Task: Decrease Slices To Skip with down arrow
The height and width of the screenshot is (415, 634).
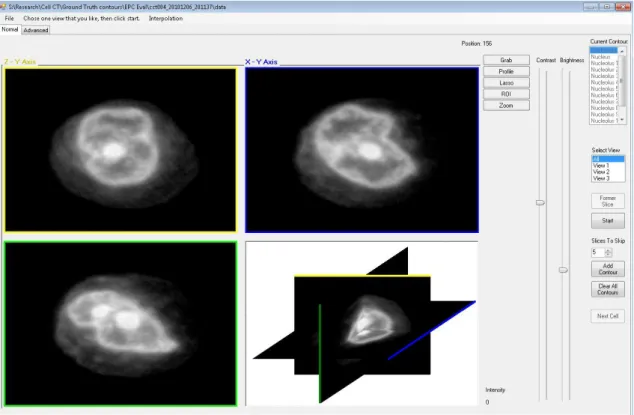Action: point(608,255)
